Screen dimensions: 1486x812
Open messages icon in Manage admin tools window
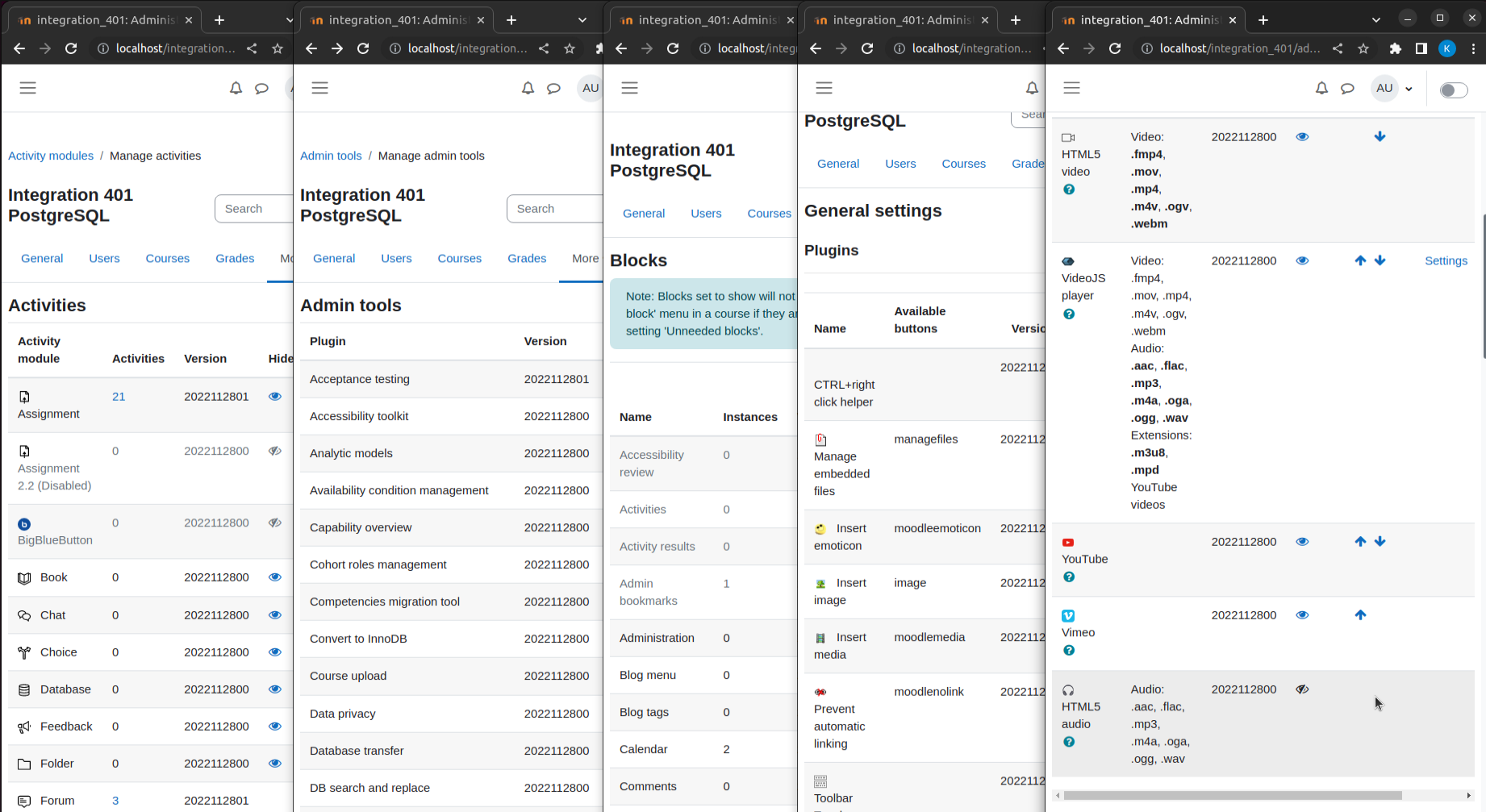(553, 89)
